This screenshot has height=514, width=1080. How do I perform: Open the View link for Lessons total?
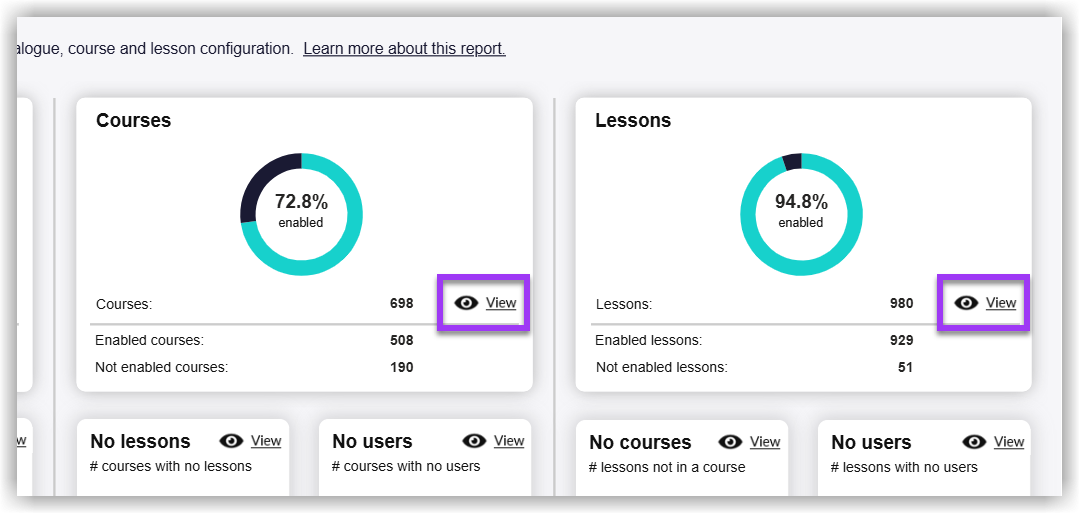[1001, 303]
